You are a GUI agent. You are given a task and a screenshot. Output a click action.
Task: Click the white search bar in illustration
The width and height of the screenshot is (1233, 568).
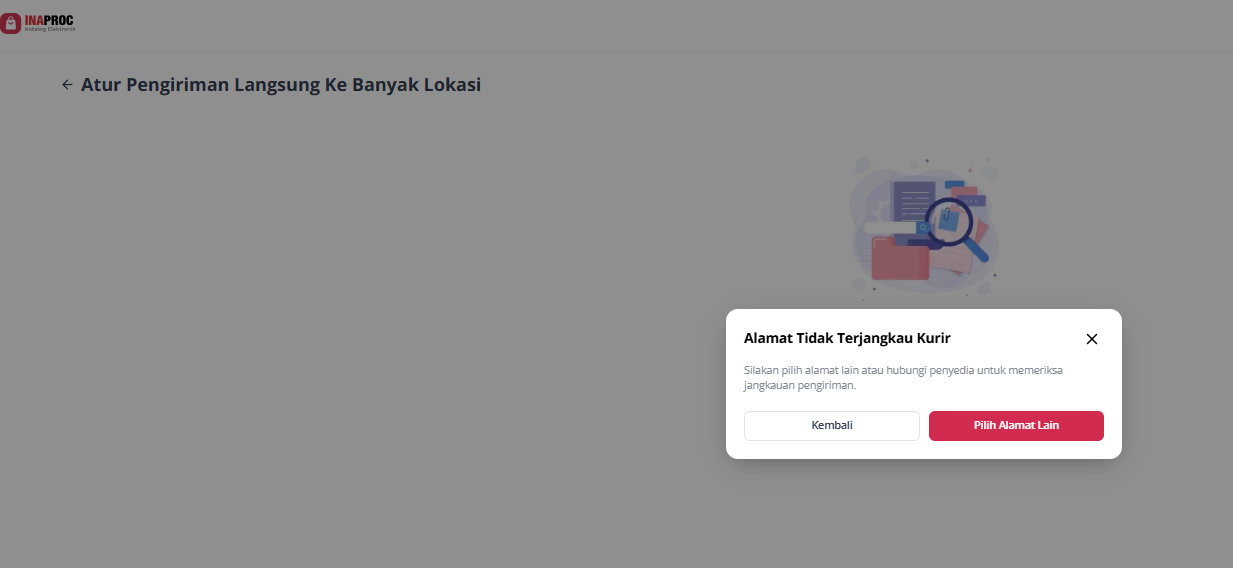890,228
